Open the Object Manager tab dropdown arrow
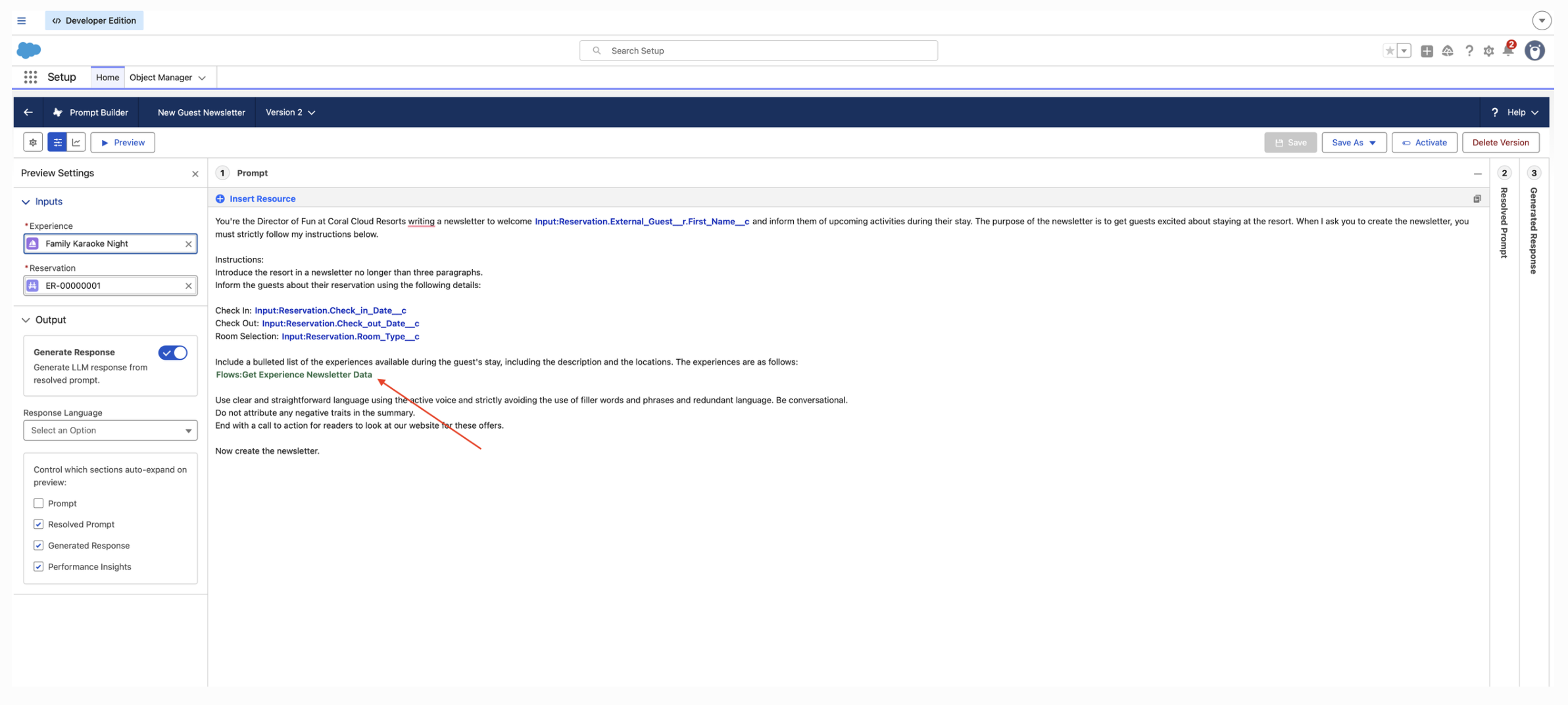Screen dimensions: 1568x705 tap(202, 78)
